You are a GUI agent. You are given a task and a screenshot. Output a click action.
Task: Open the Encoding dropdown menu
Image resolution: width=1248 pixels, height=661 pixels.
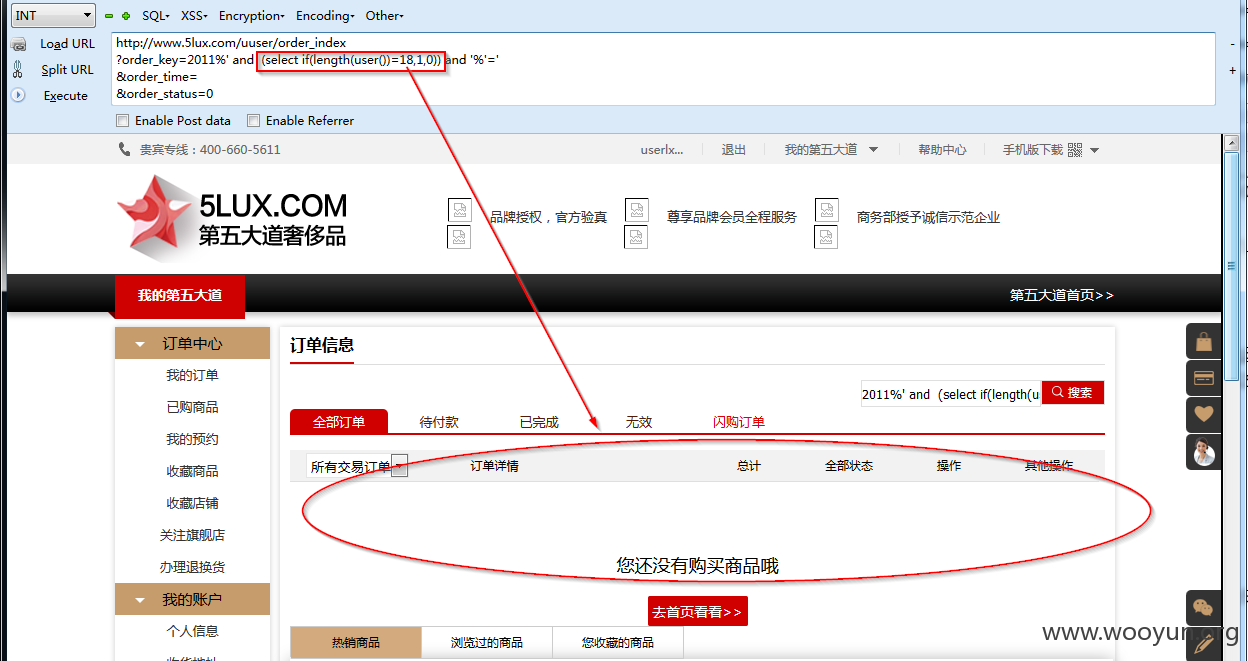tap(326, 16)
